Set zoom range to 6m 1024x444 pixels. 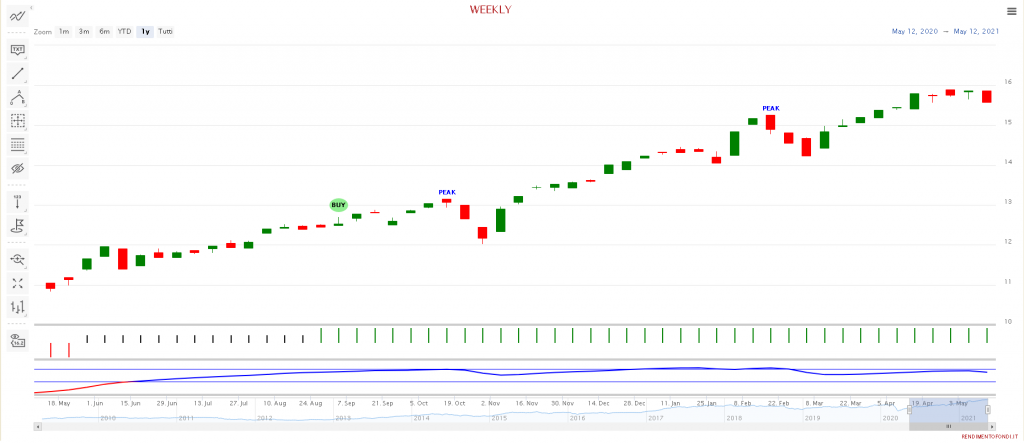(x=104, y=32)
